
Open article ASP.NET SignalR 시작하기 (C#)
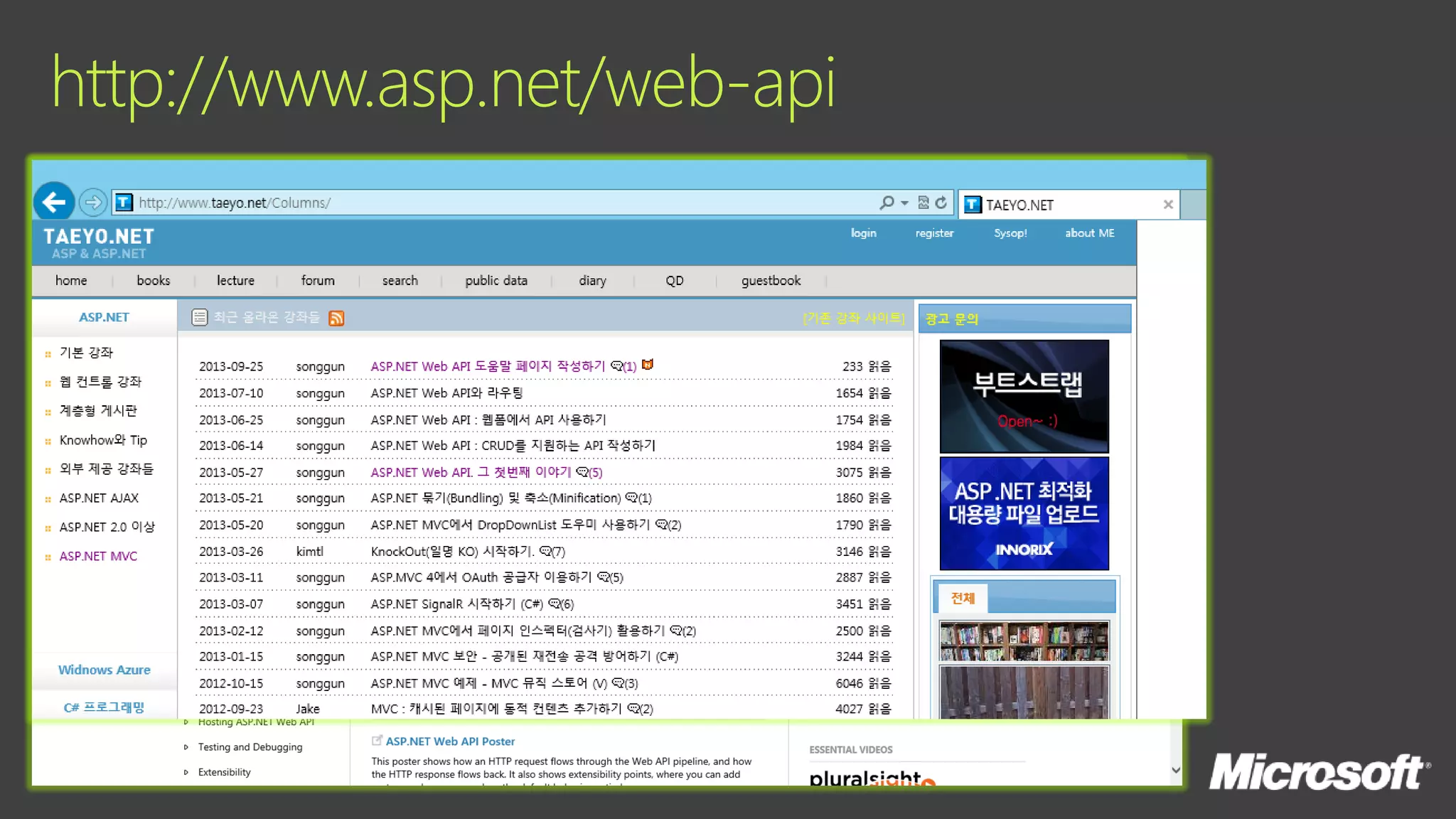pyautogui.click(x=456, y=604)
